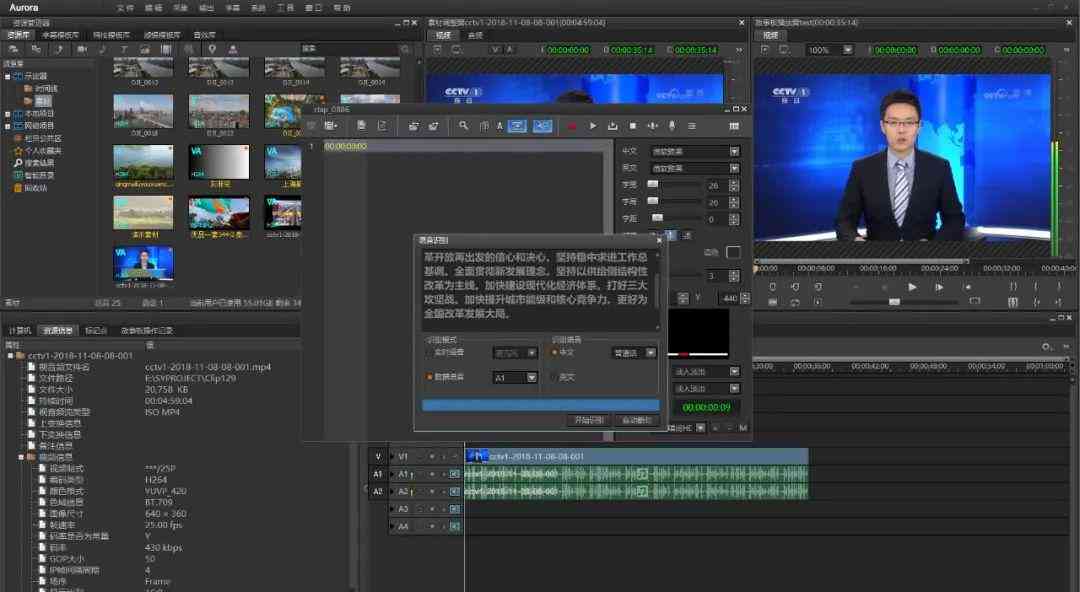Toggle the square icon on track A2 header
This screenshot has height=592, width=1080.
455,491
